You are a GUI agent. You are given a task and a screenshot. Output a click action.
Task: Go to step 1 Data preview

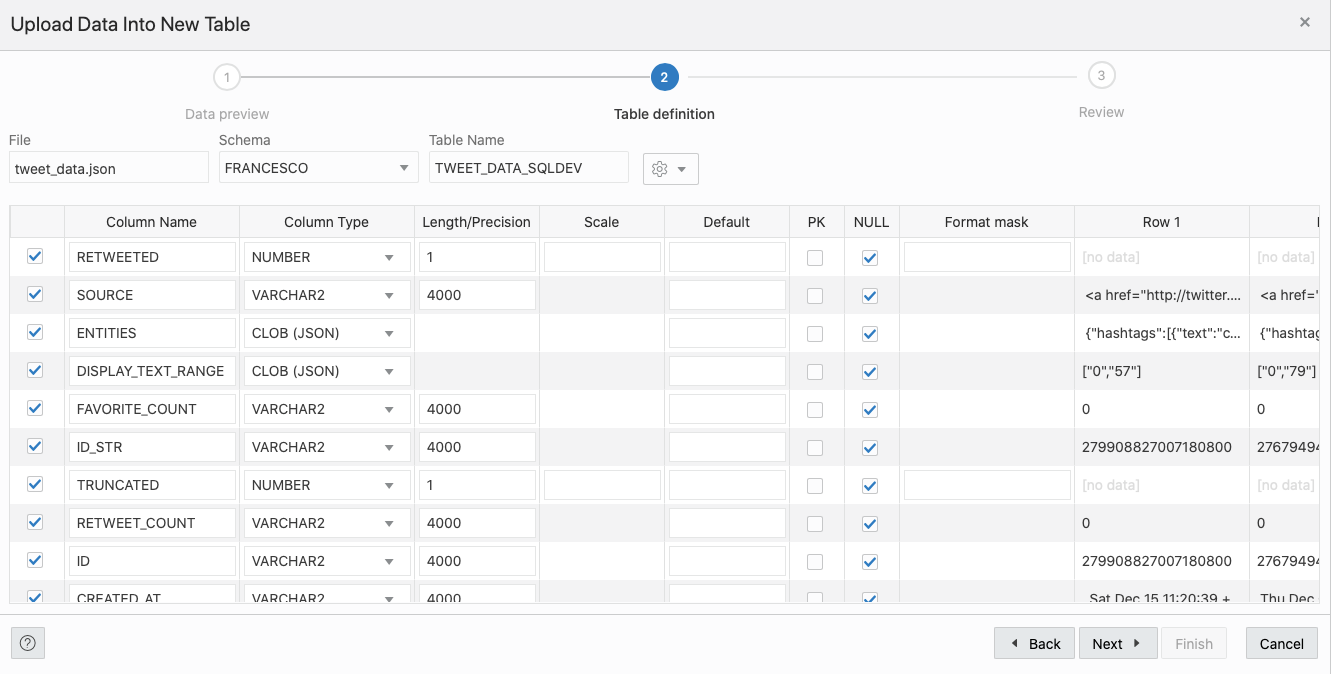227,77
